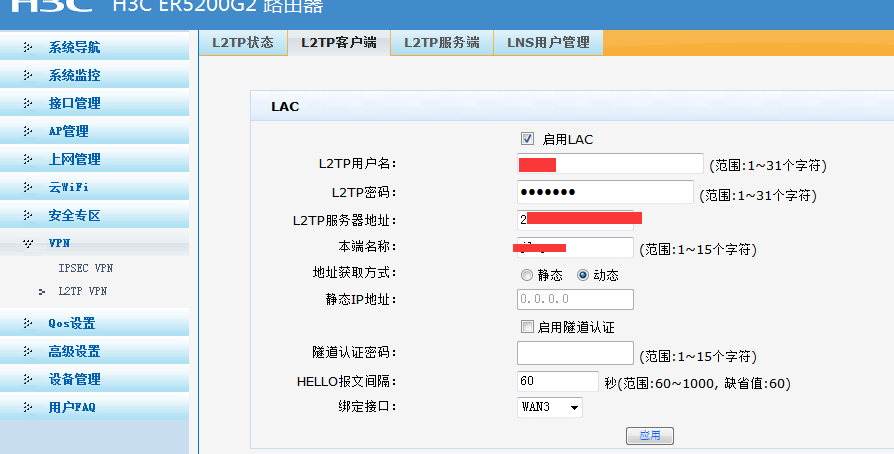Screen dimensions: 894x454
Task: Open 云WiFi in the sidebar
Action: [x=68, y=187]
